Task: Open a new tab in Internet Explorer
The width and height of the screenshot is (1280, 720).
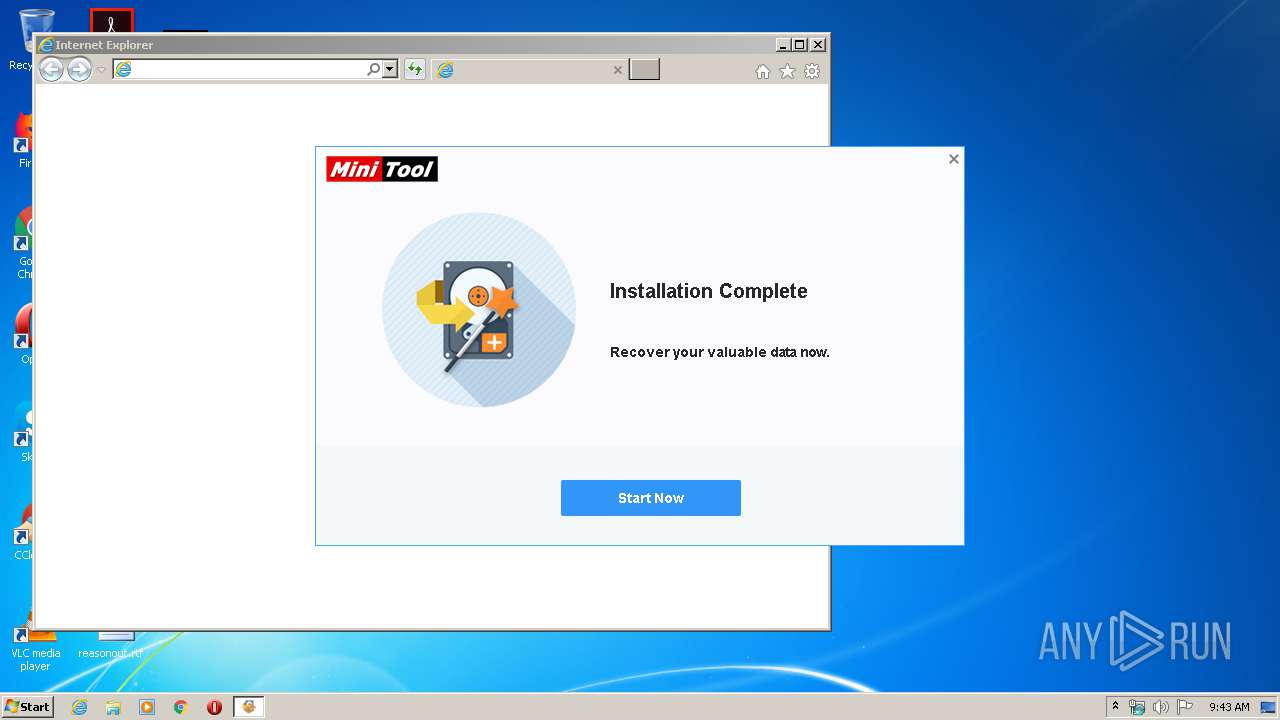Action: [644, 69]
